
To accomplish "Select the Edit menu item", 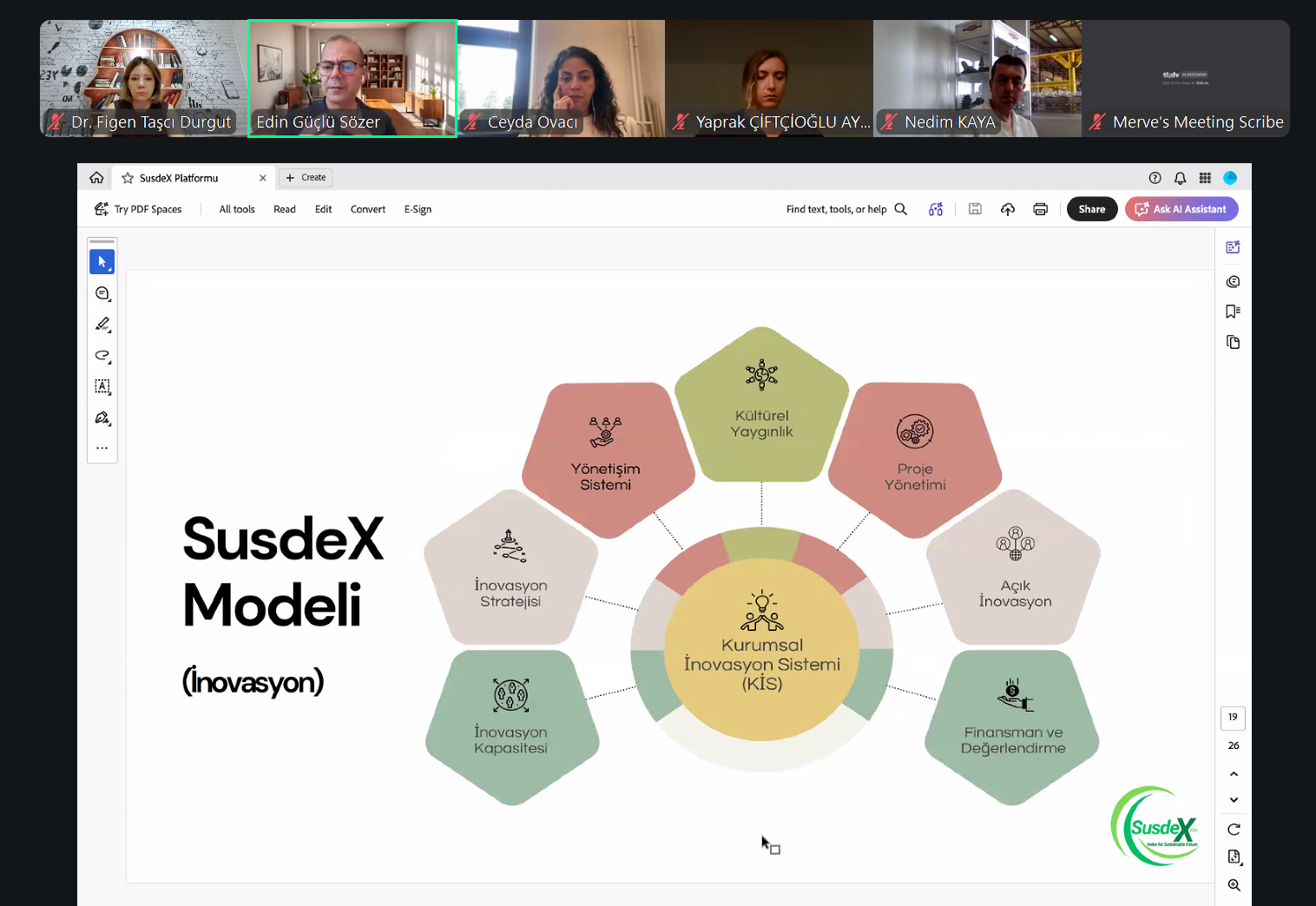I will 324,209.
